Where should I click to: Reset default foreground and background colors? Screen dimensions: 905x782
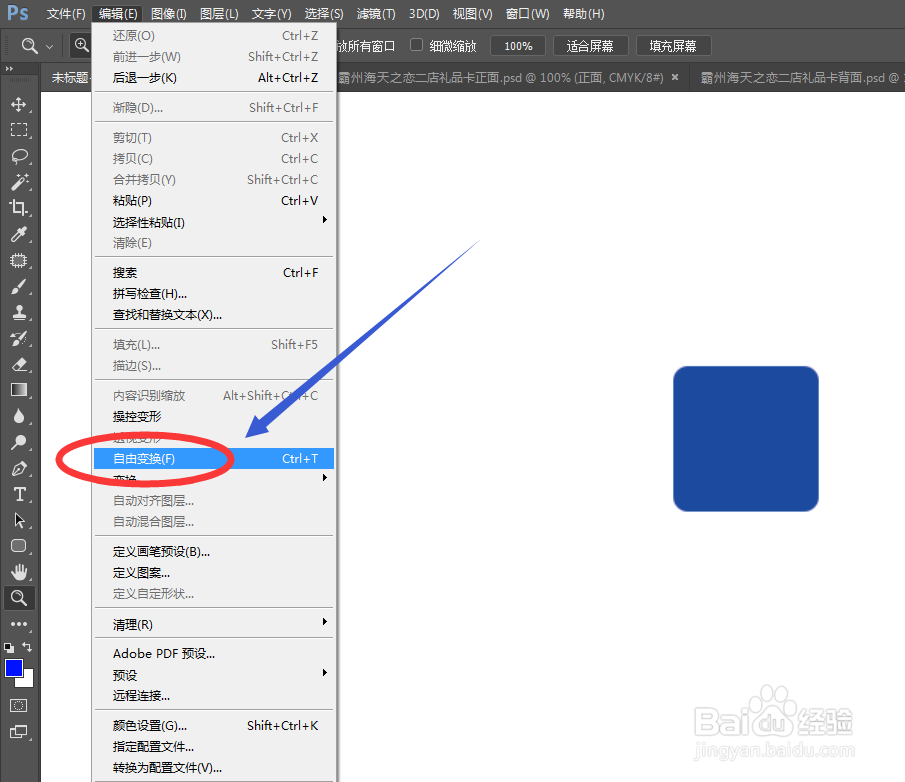tap(9, 647)
